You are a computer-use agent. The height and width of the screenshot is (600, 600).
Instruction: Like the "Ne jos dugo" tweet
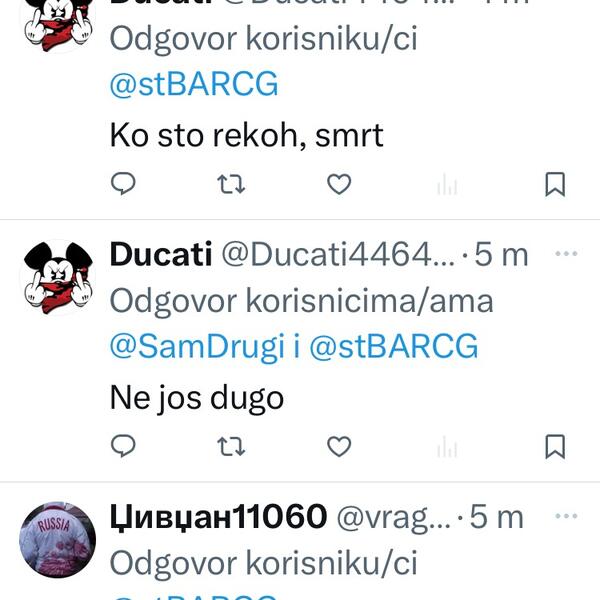click(x=339, y=446)
